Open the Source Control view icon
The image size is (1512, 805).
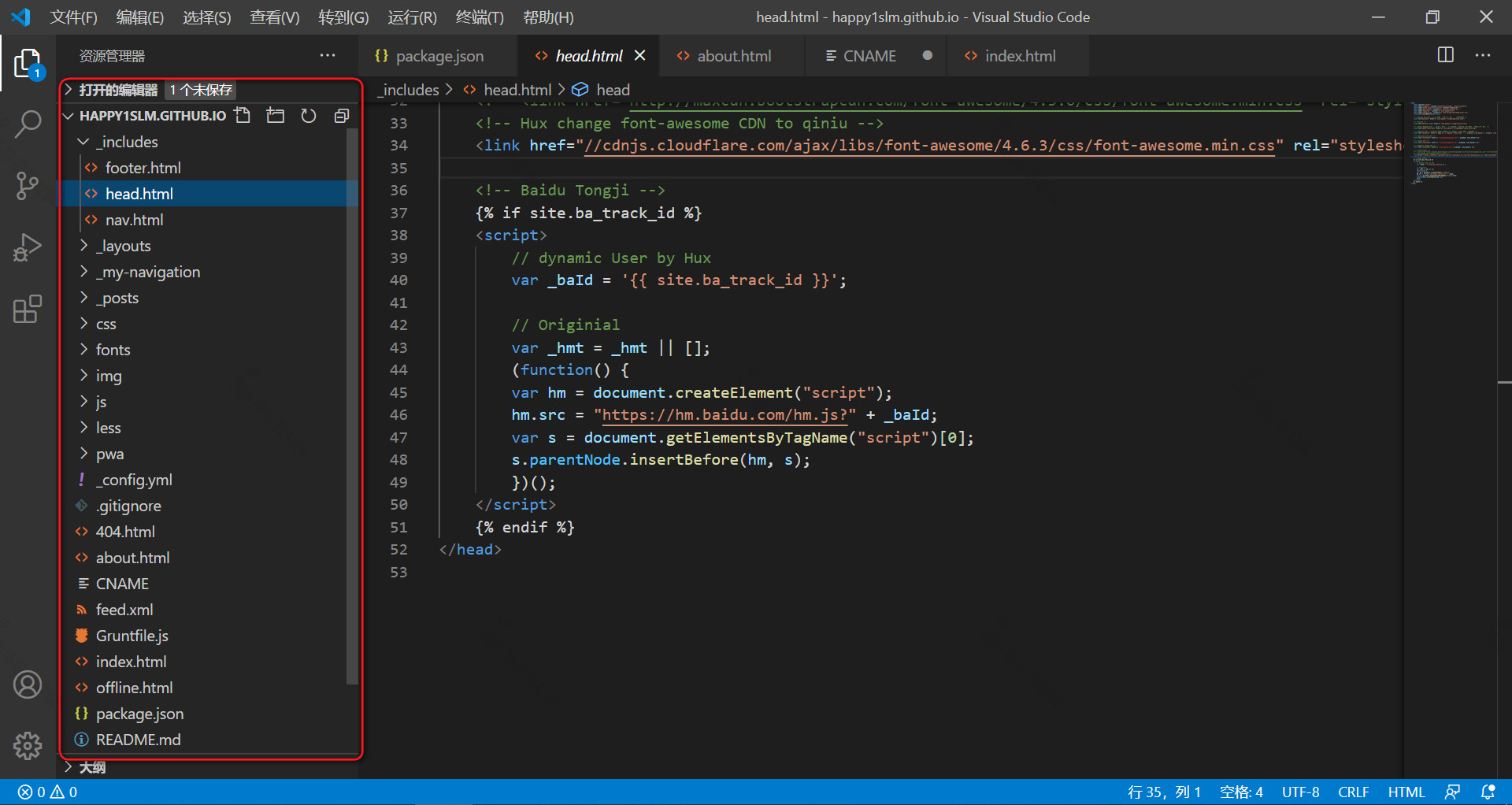point(28,186)
